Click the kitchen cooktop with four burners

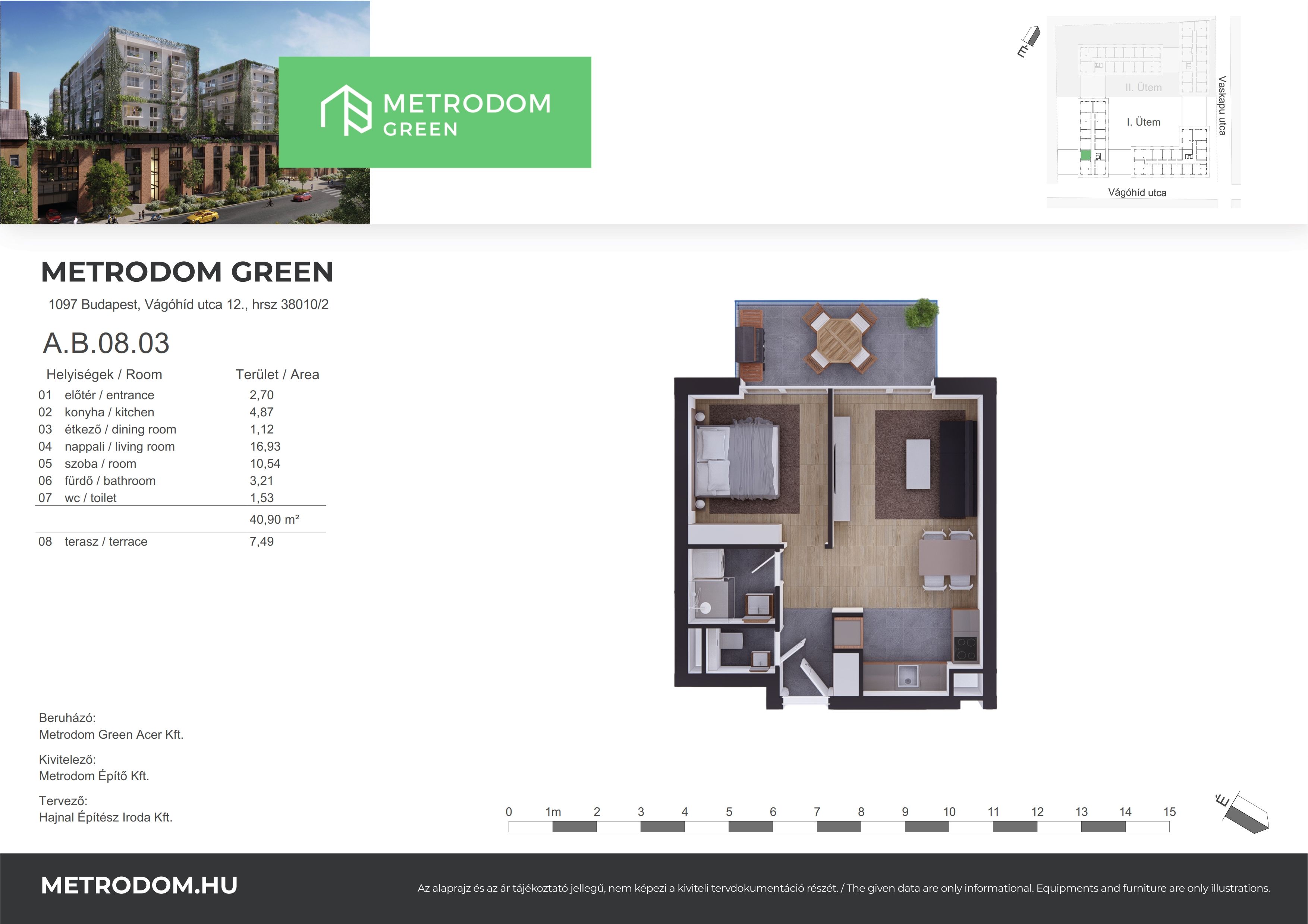click(966, 649)
